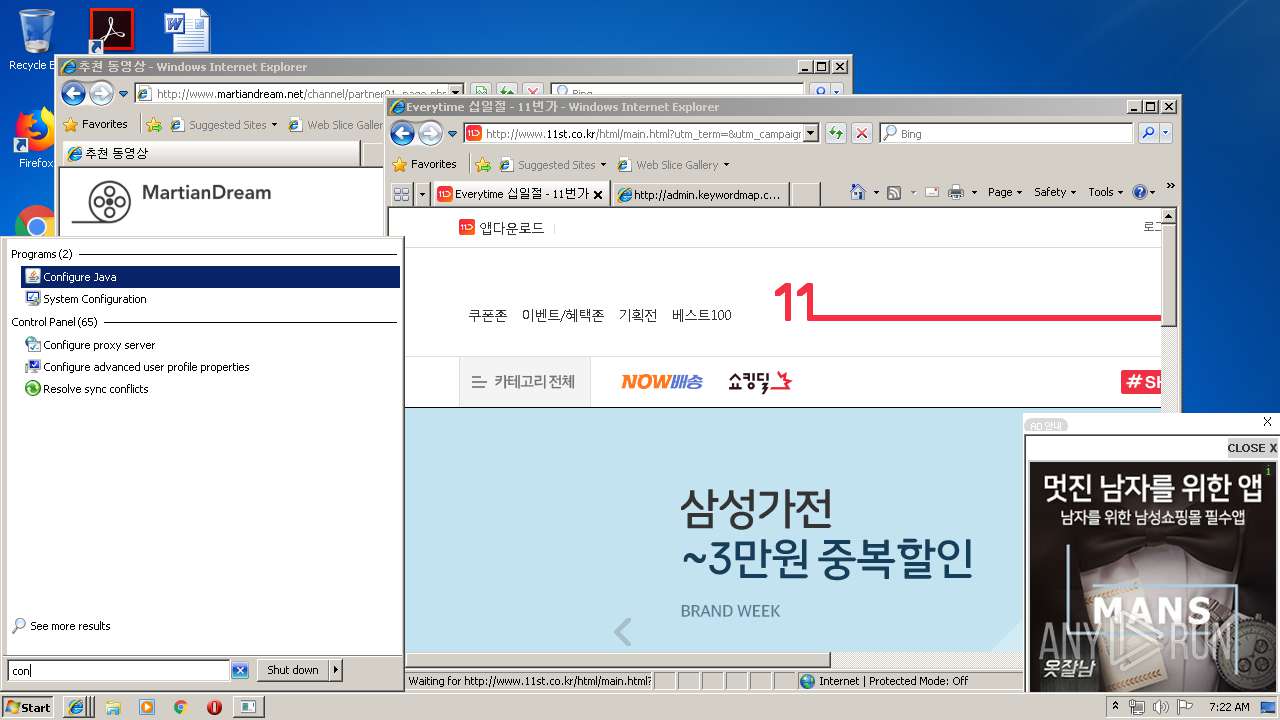Open 이벤트/혜택존 on 11st page
Image resolution: width=1280 pixels, height=720 pixels.
(x=563, y=315)
